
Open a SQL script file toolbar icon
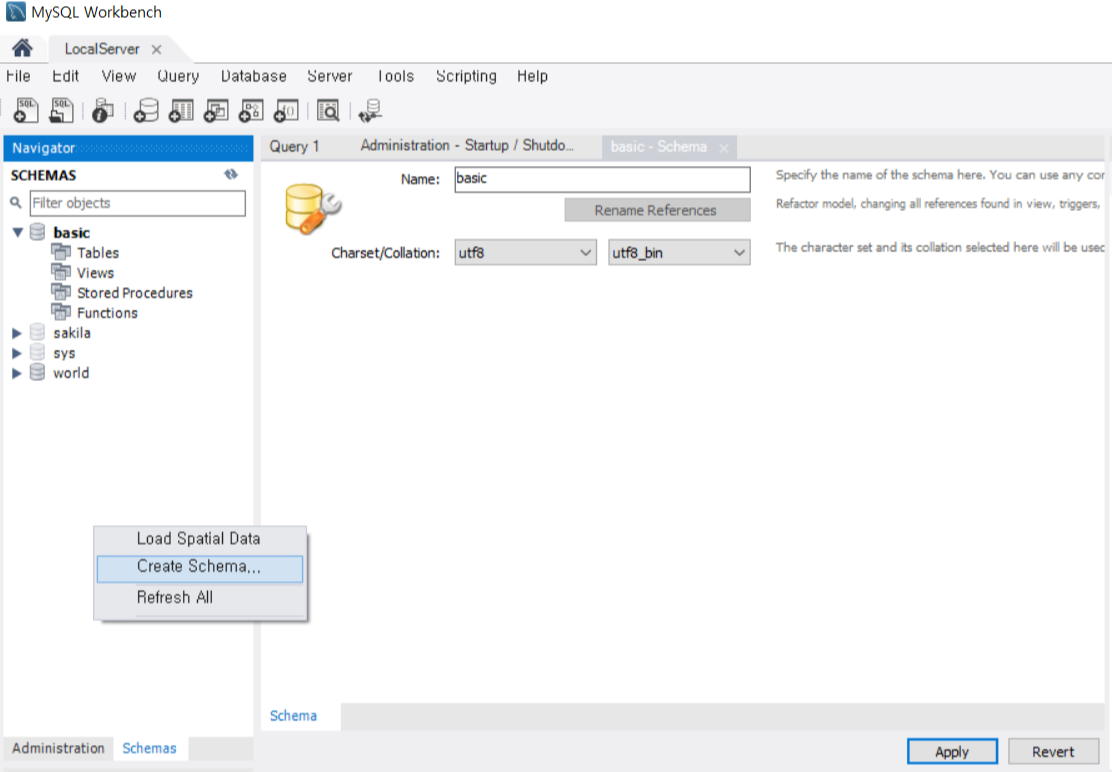[x=61, y=111]
